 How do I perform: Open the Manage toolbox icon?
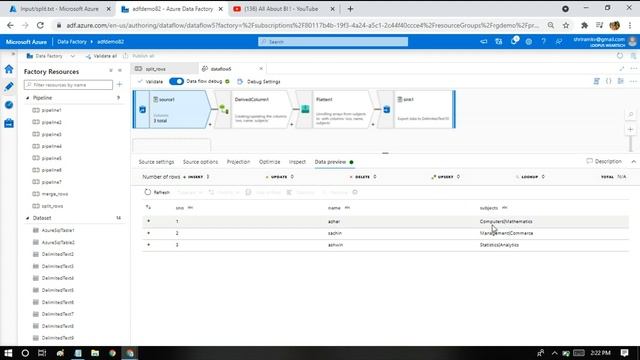pyautogui.click(x=9, y=123)
